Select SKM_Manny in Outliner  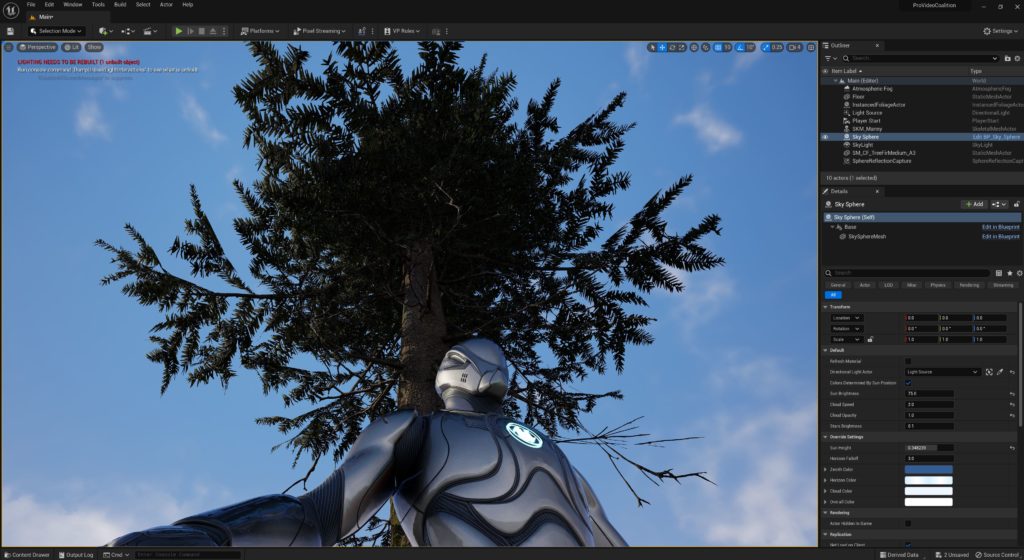coord(867,129)
